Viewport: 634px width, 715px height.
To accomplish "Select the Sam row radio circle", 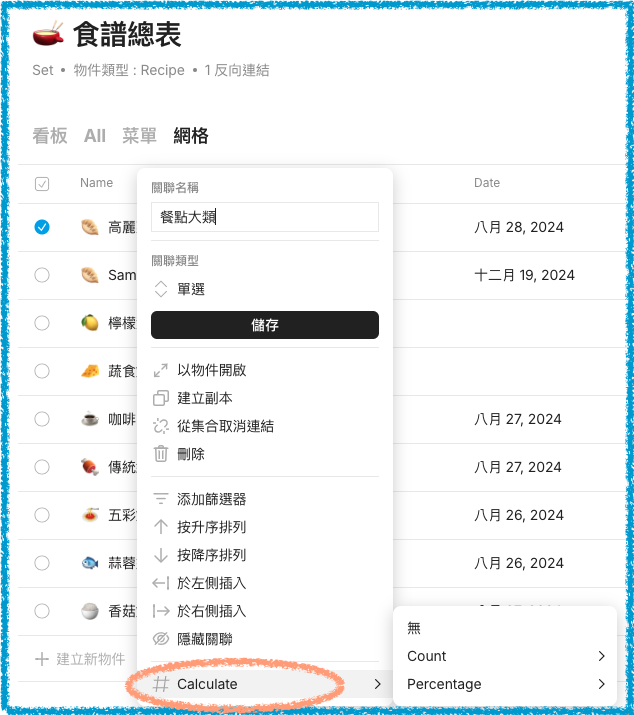I will [x=42, y=275].
